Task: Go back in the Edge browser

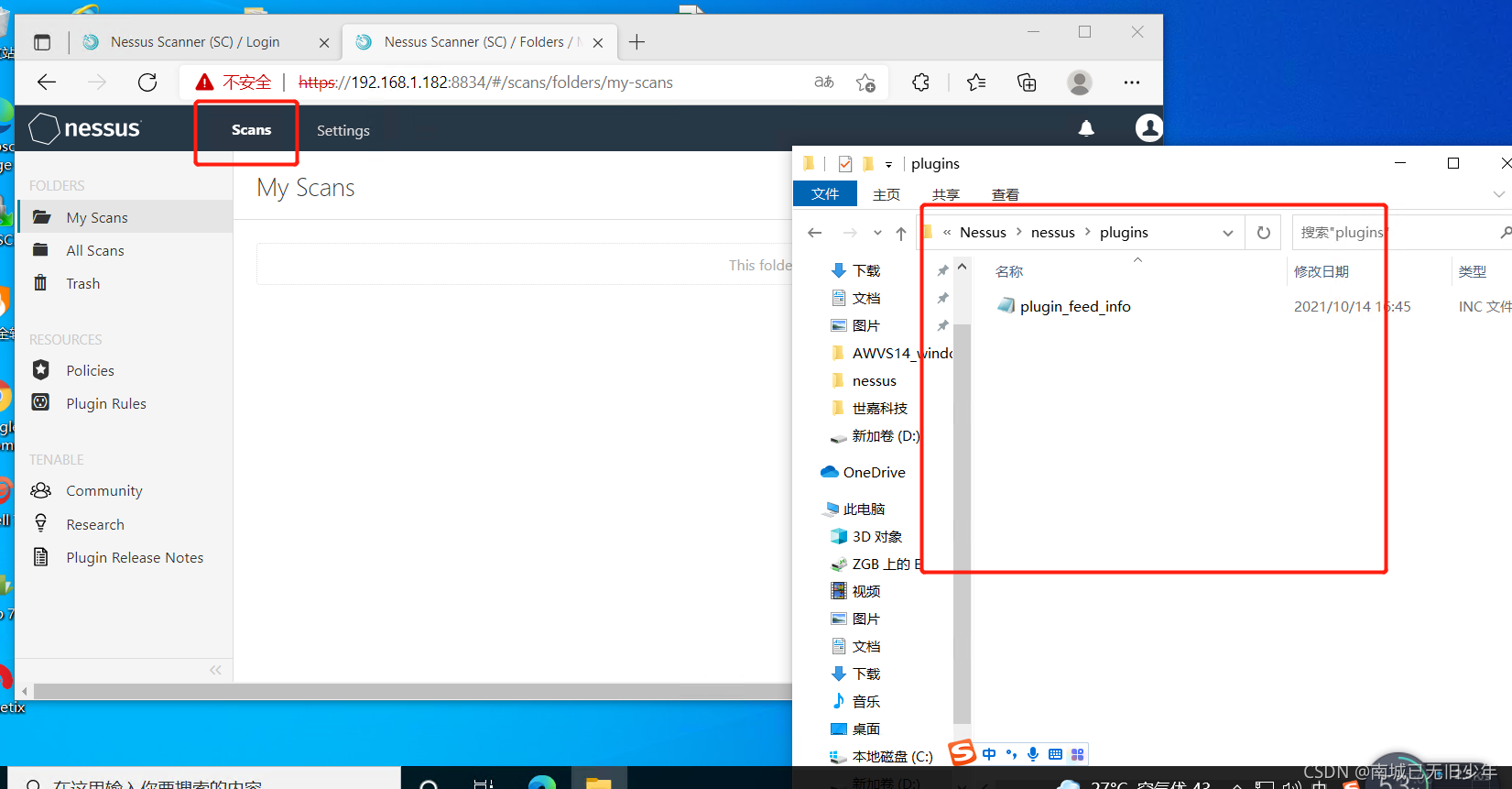Action: [x=47, y=82]
